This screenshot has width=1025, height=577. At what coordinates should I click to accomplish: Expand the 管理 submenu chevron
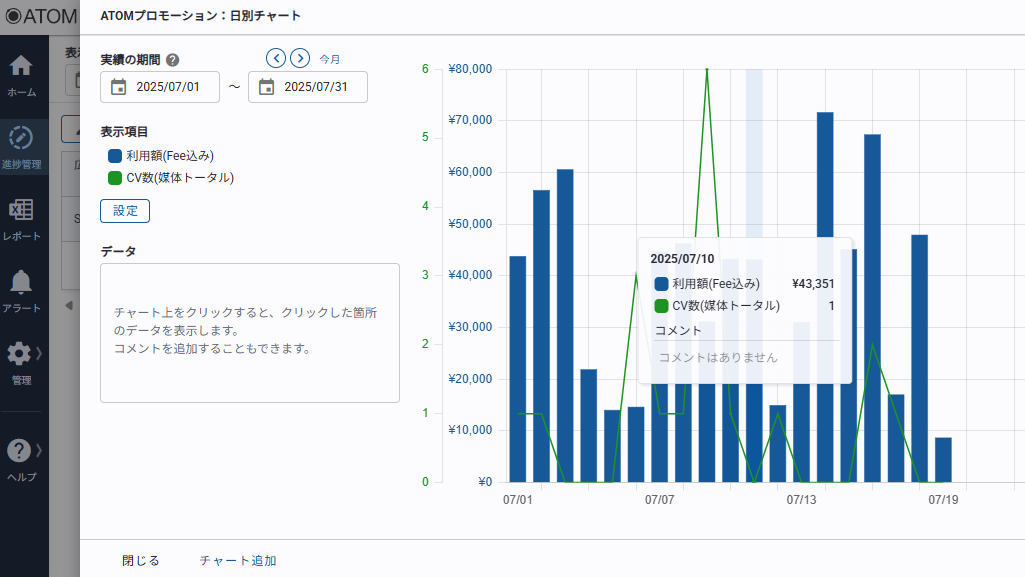click(39, 354)
